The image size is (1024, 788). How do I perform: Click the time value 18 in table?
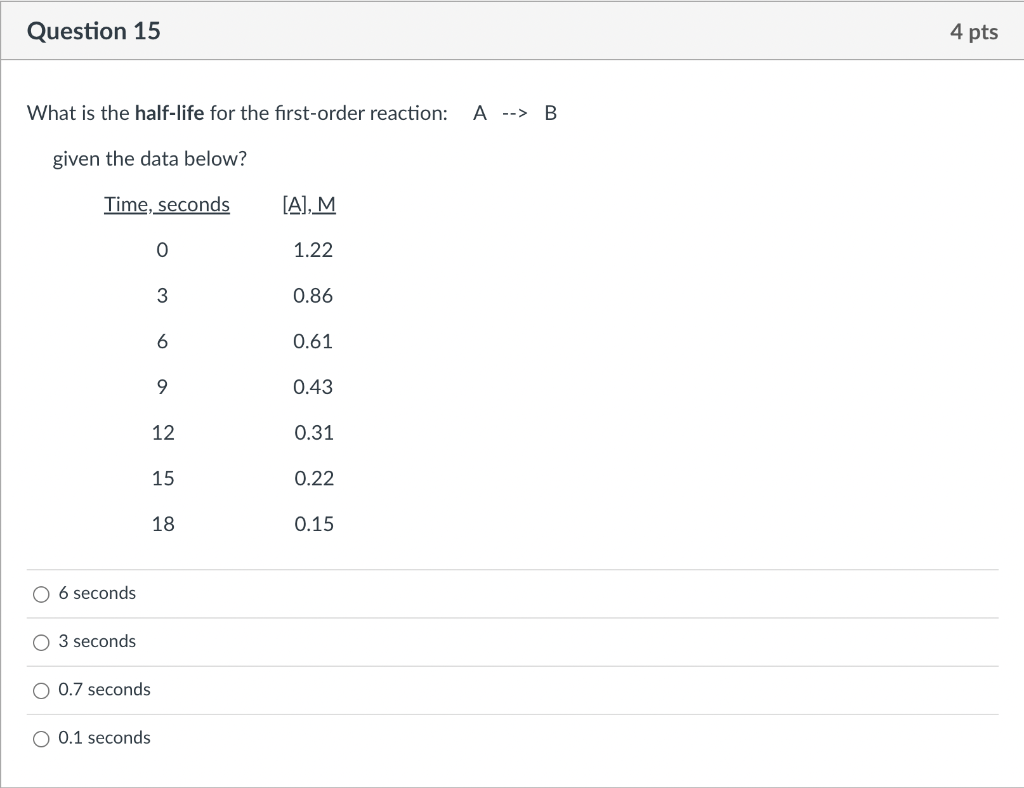(x=163, y=524)
